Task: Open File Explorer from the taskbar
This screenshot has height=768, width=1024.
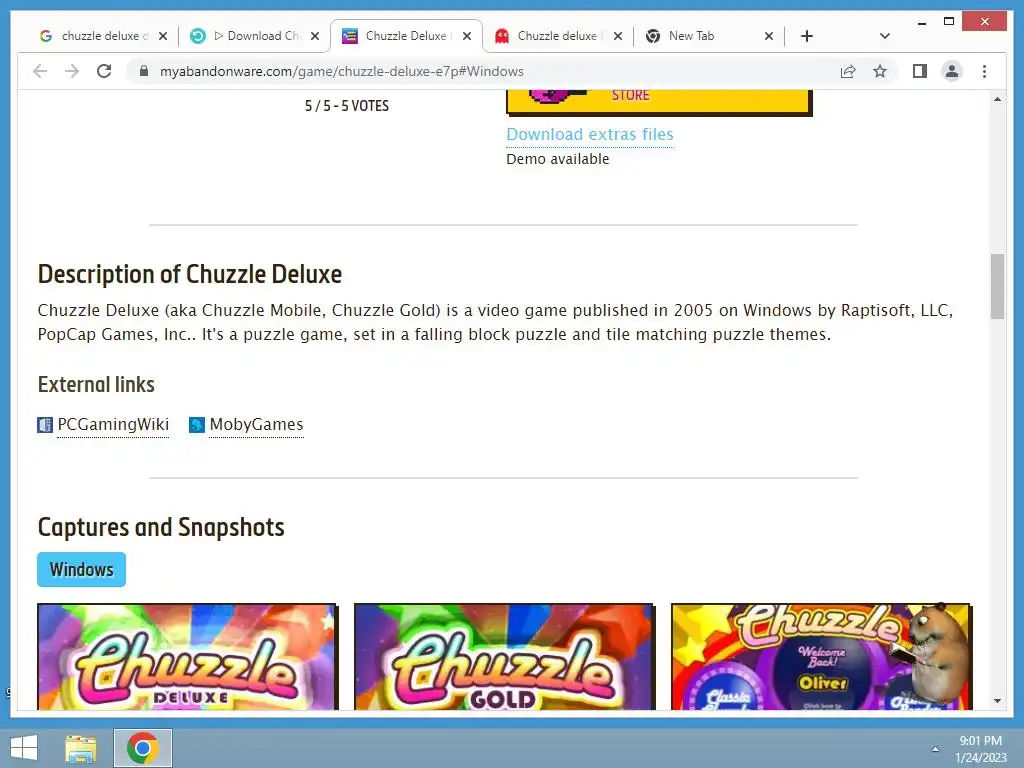Action: pos(80,748)
